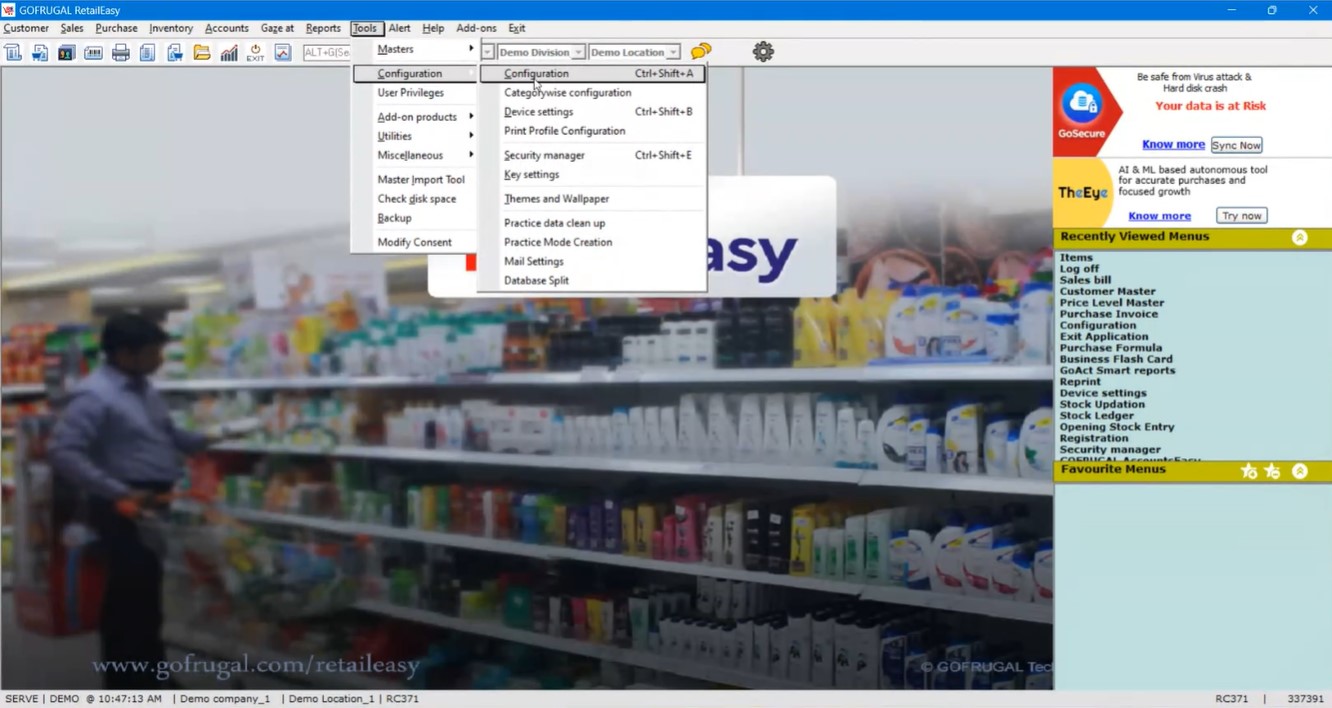Click TheEye logo banner
This screenshot has height=708, width=1332.
click(1083, 192)
